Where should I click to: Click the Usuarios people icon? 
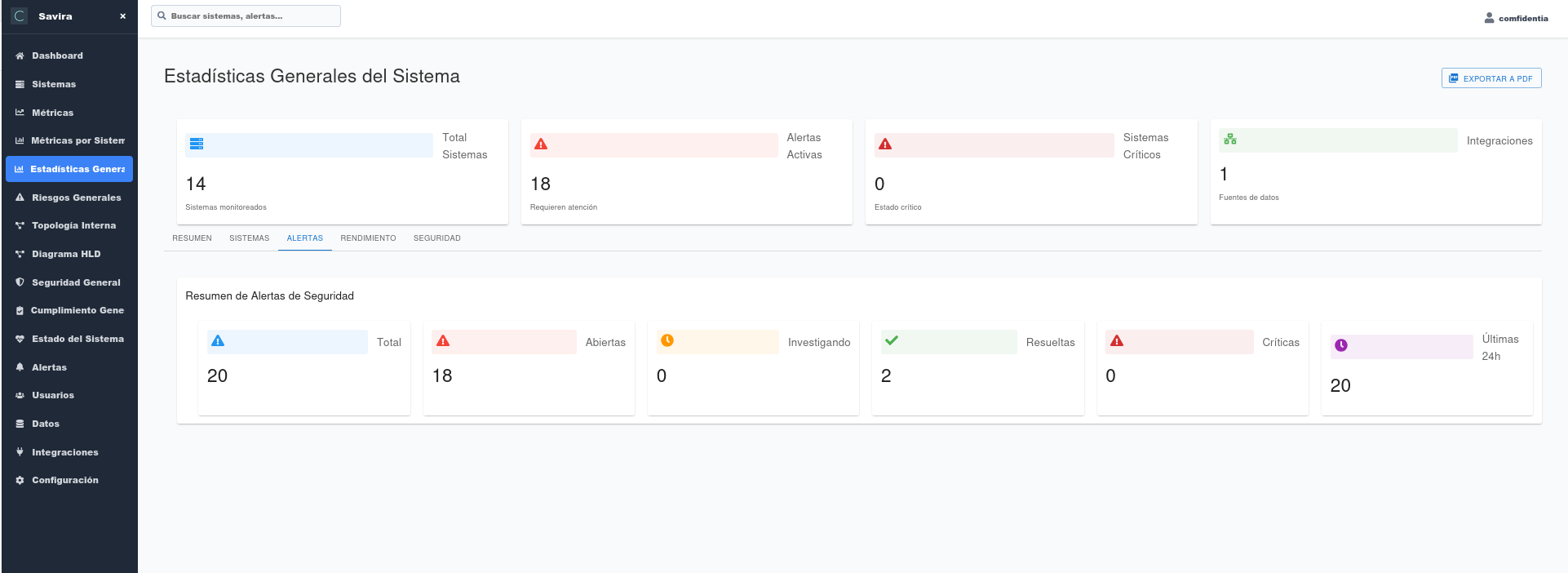(x=20, y=396)
